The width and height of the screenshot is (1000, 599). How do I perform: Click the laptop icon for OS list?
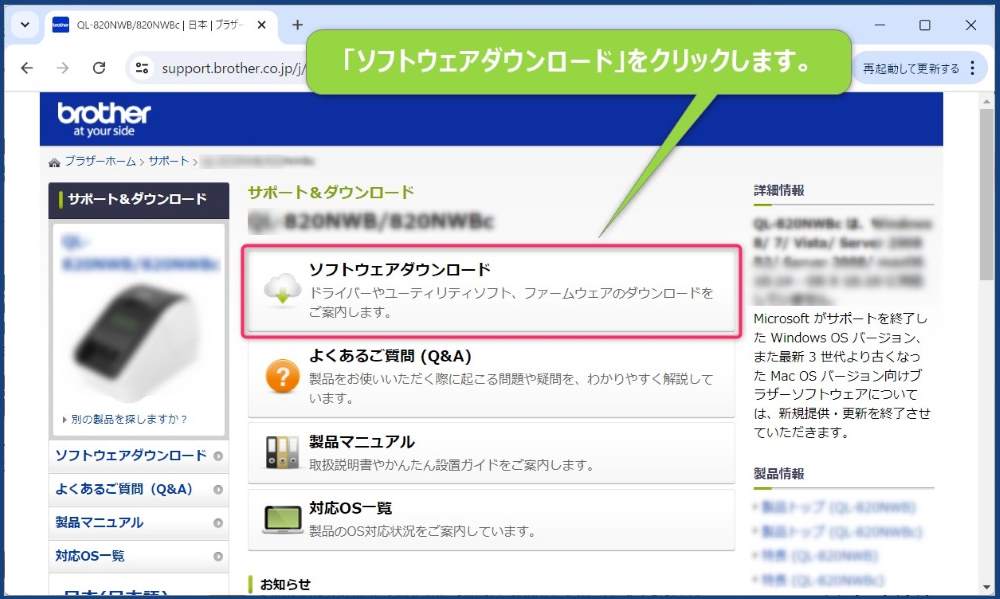coord(283,519)
